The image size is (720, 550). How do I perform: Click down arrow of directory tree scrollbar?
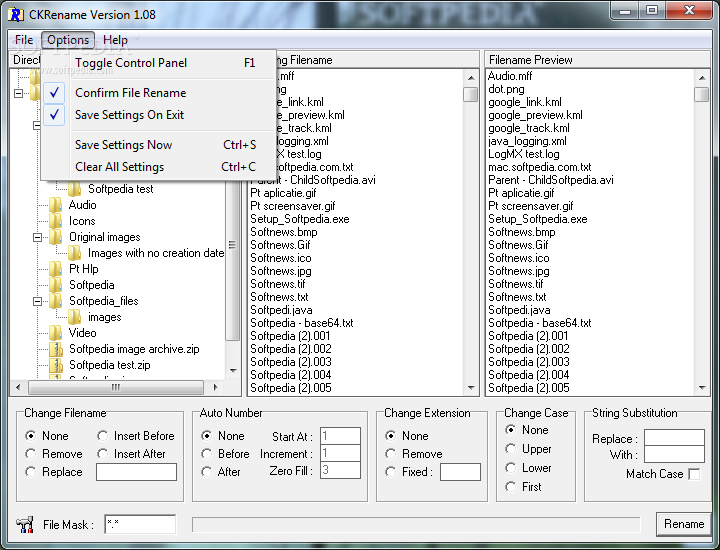233,370
